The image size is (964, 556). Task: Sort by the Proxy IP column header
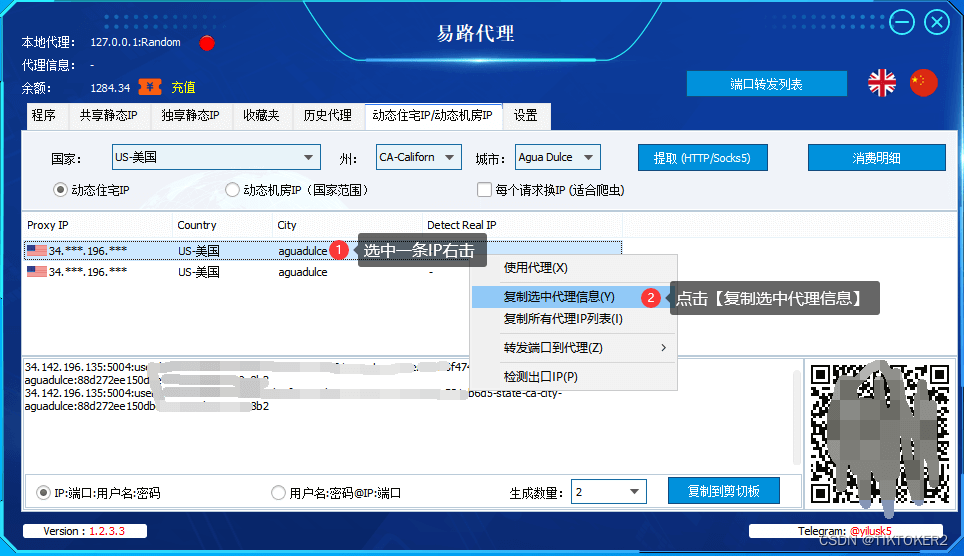click(x=98, y=225)
